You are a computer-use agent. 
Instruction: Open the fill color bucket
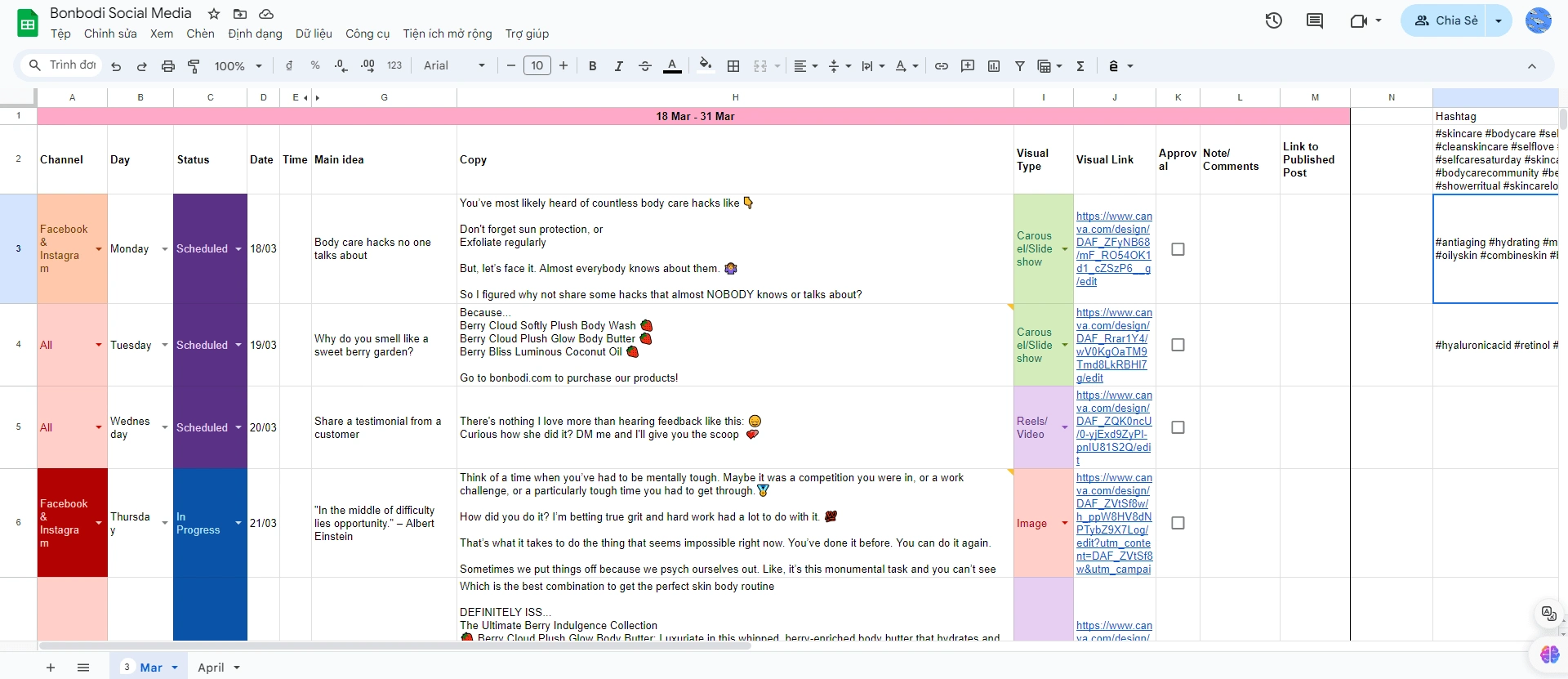706,65
